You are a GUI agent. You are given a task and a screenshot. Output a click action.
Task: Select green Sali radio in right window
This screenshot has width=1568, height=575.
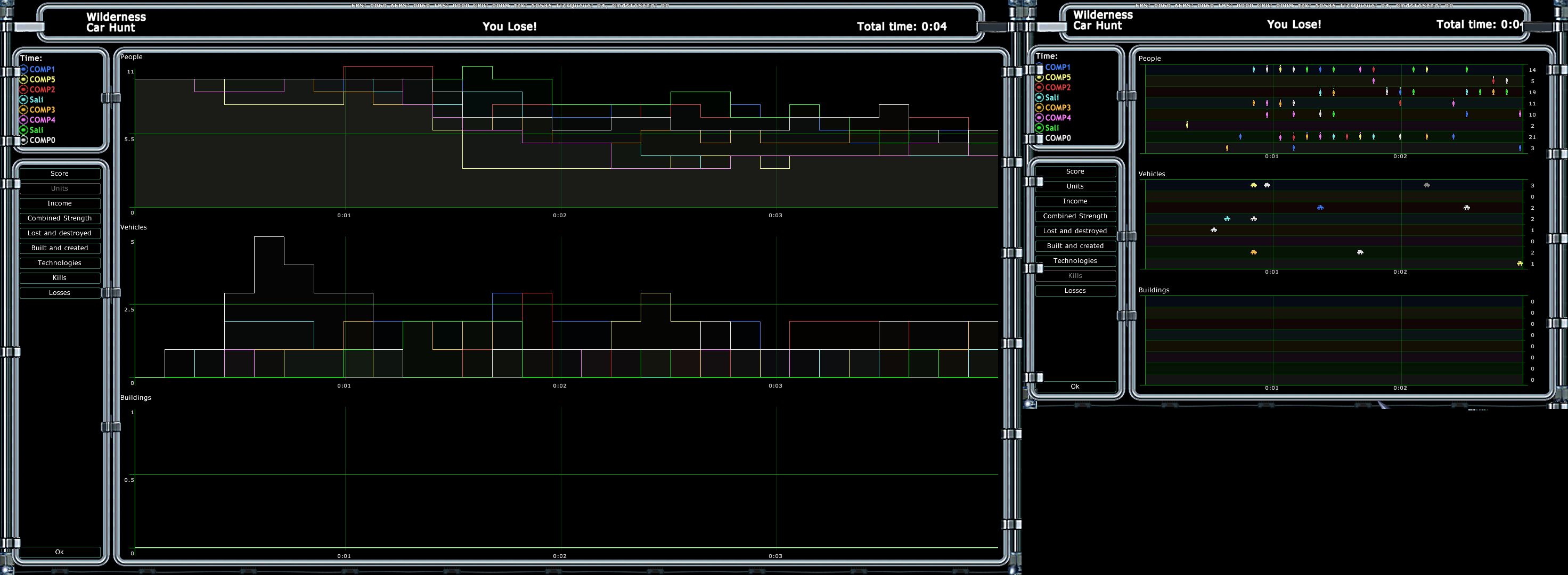tap(1039, 128)
